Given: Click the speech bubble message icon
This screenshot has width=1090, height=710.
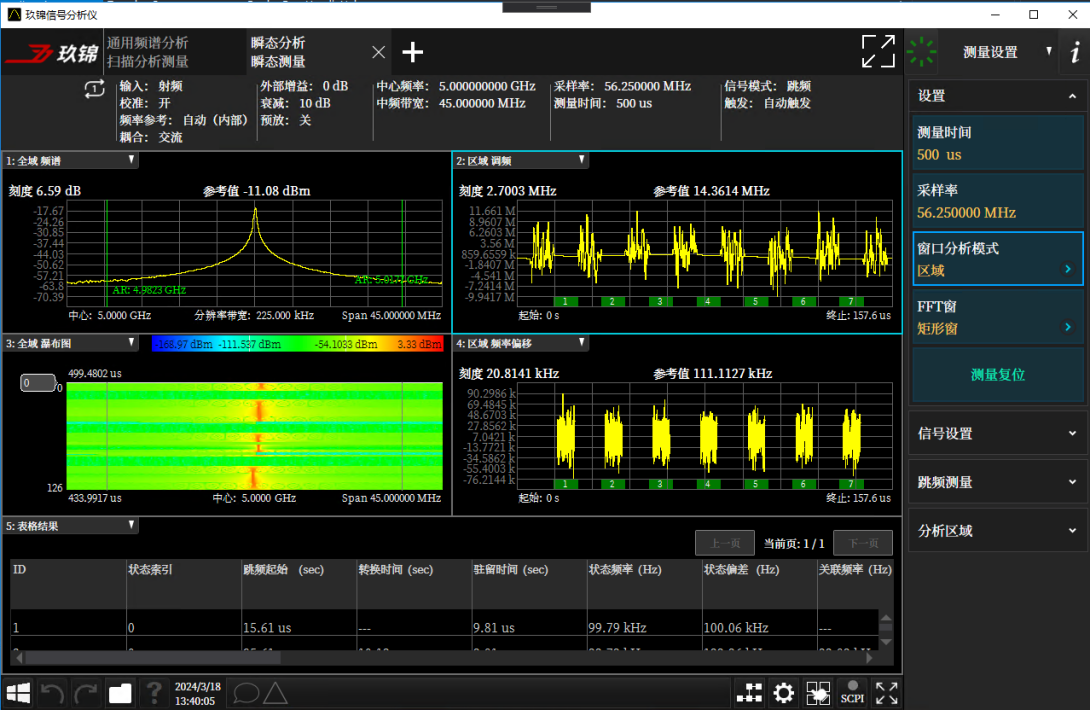Looking at the screenshot, I should 246,693.
